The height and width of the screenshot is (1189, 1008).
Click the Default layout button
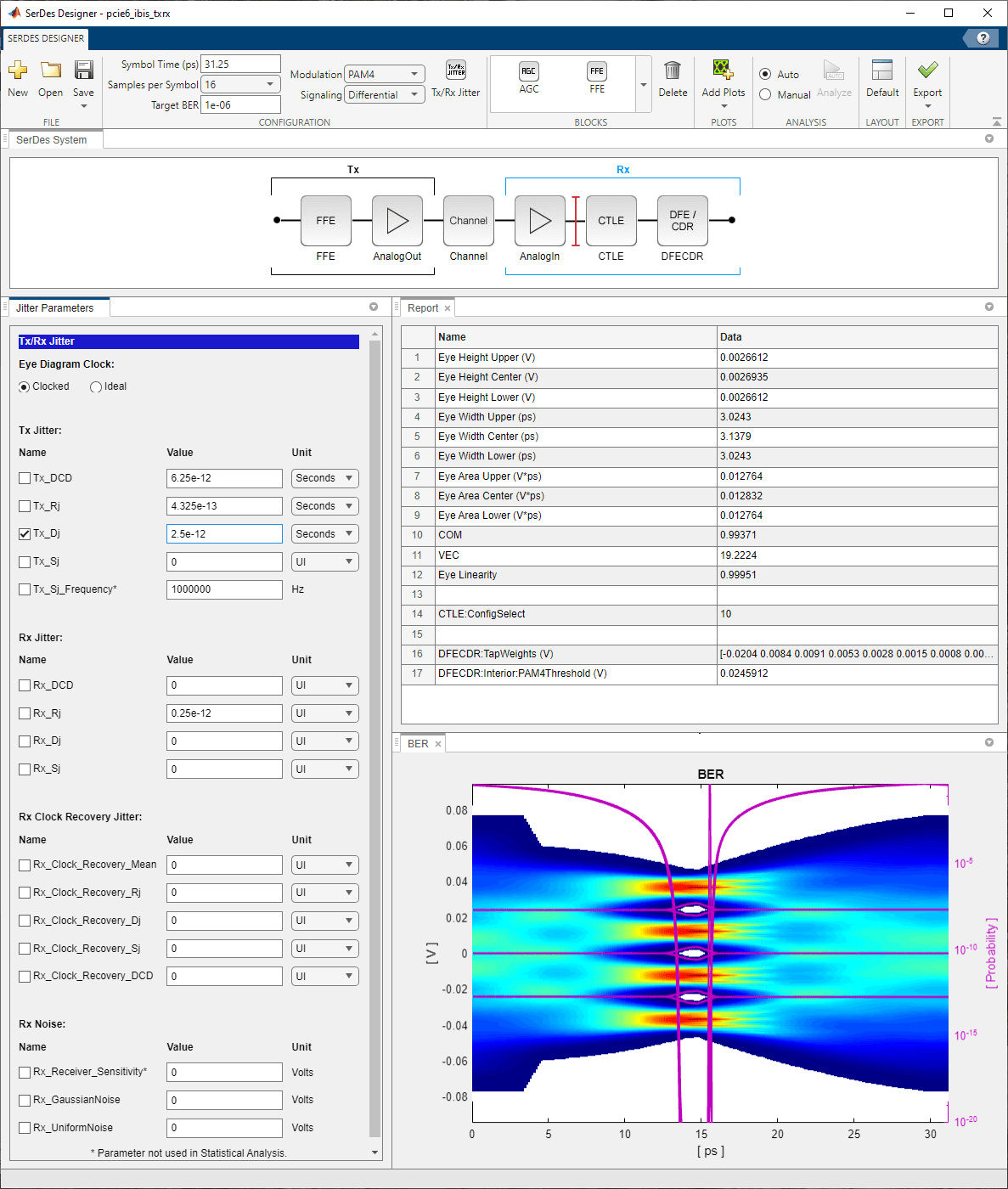(x=882, y=79)
